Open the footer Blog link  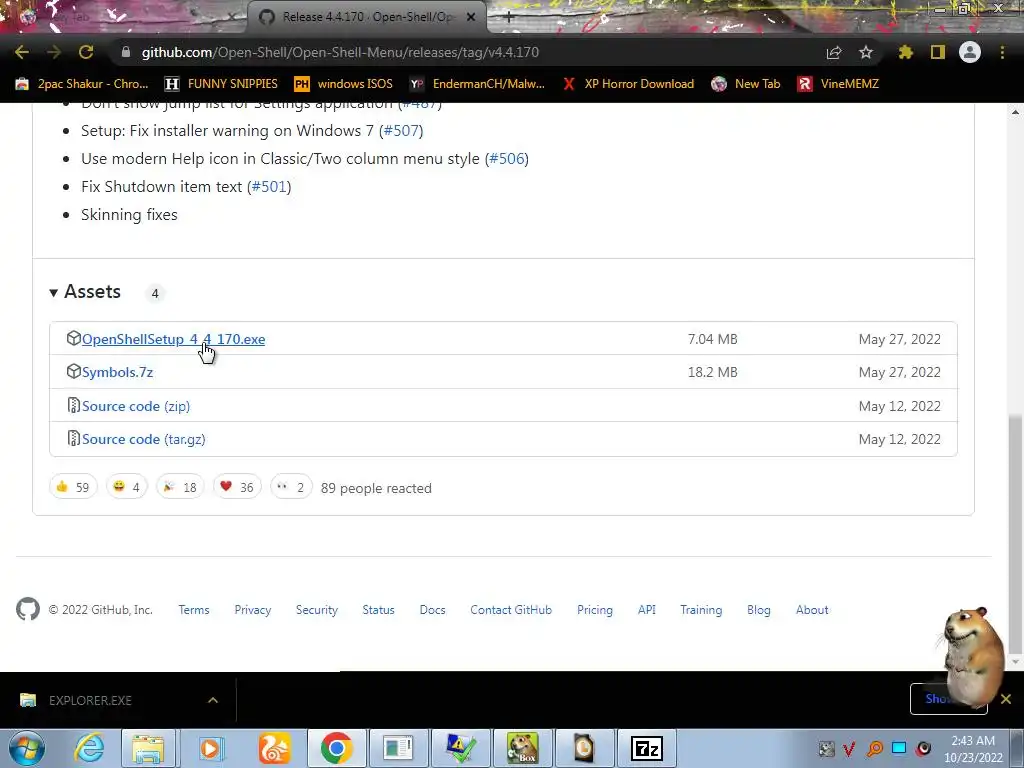(759, 610)
